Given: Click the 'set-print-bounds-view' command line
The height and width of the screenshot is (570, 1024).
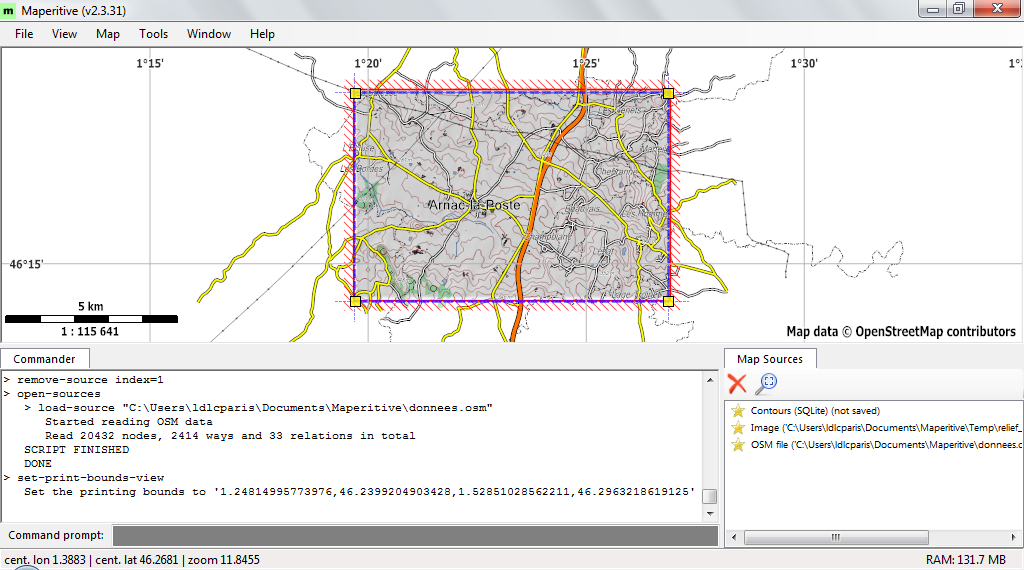Looking at the screenshot, I should [x=91, y=478].
